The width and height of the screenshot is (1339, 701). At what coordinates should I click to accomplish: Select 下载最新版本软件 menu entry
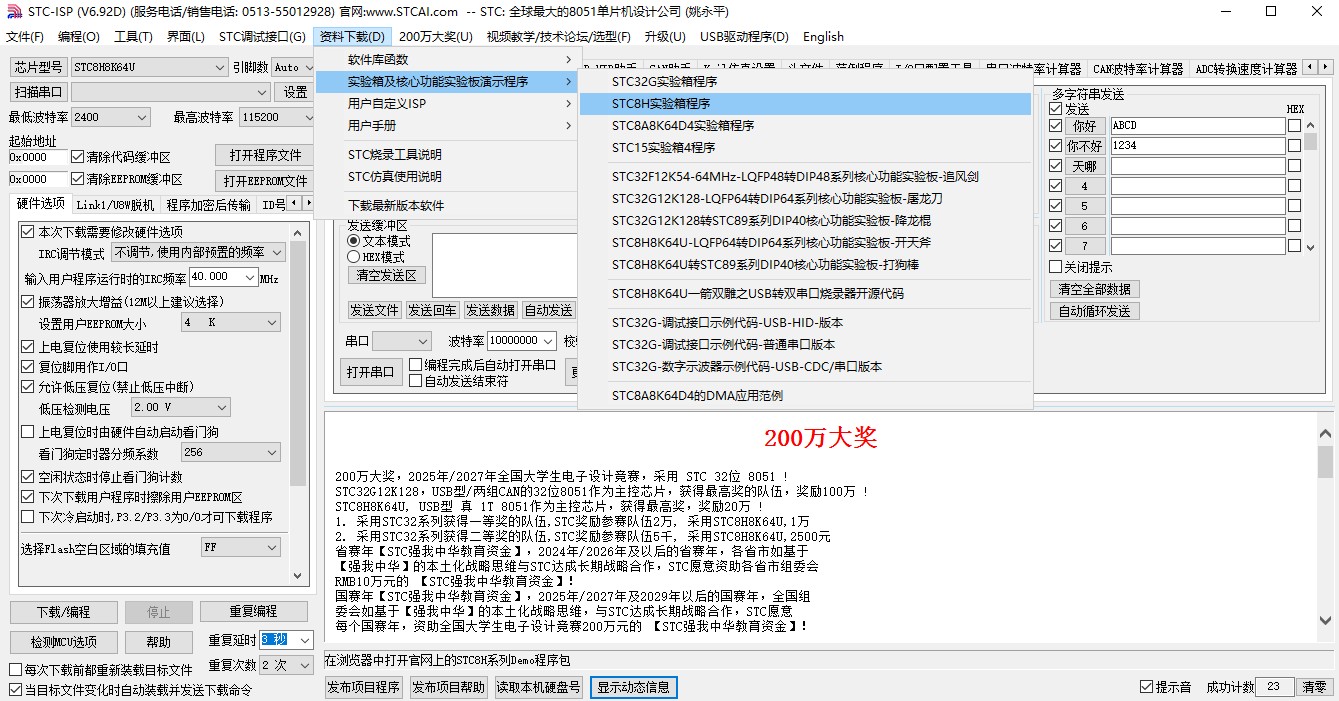tap(446, 205)
